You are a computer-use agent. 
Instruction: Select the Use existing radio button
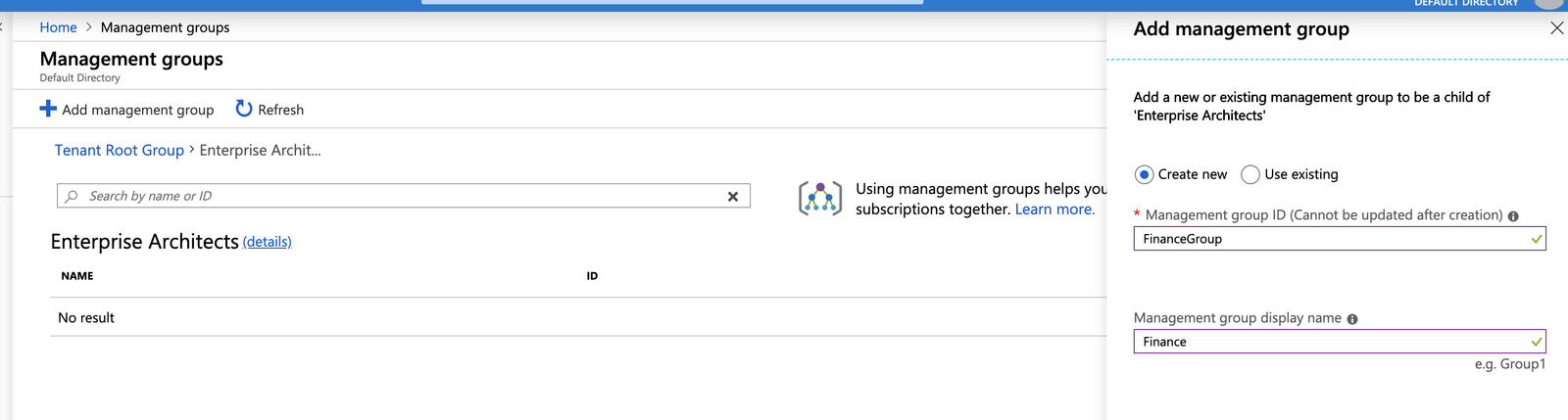point(1250,174)
